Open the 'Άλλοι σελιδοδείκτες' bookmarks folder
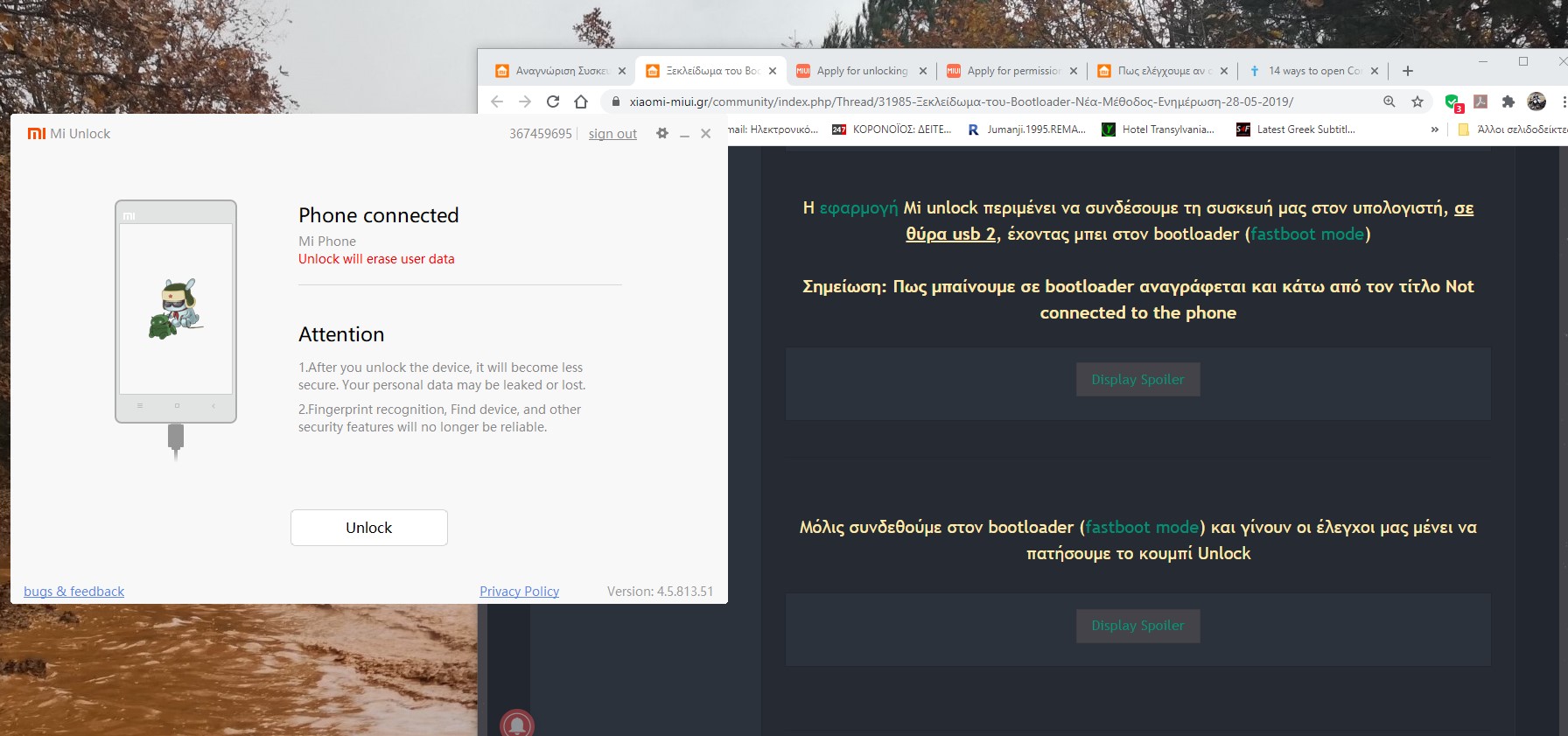 coord(1512,130)
